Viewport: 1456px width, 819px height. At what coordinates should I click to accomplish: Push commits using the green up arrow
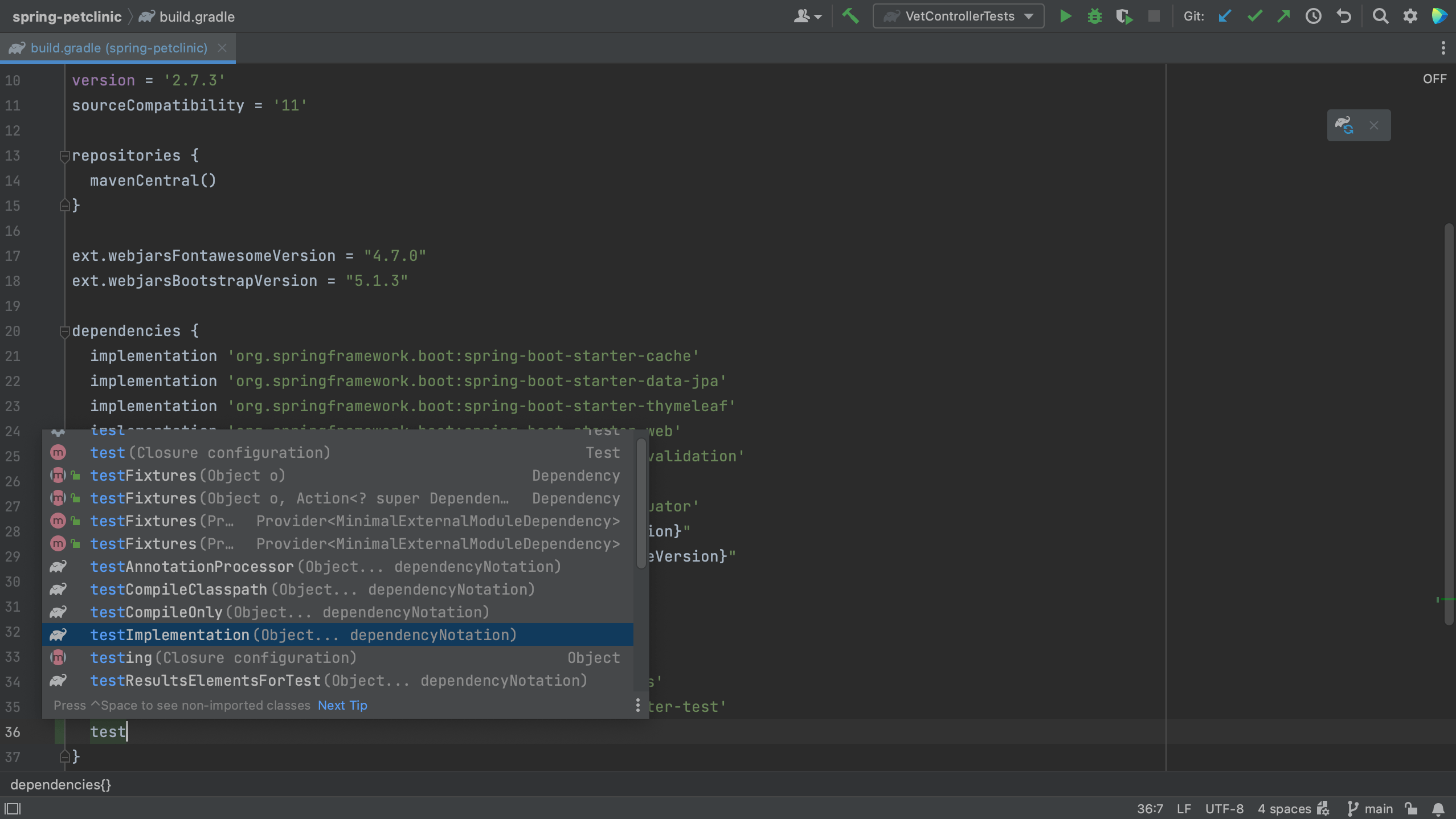1285,16
